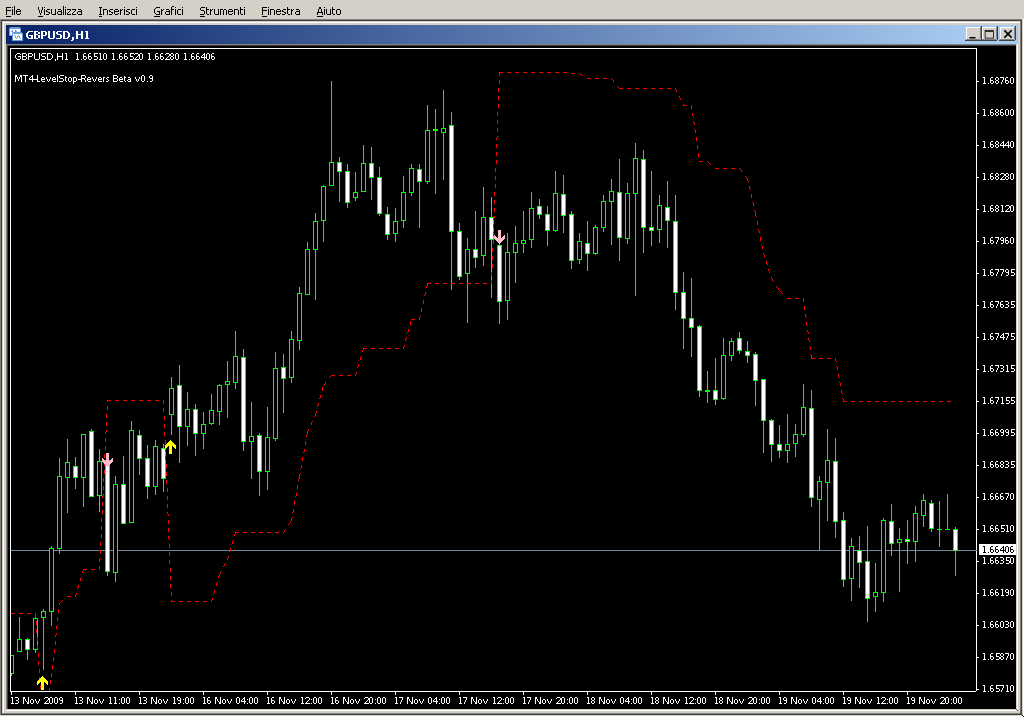The height and width of the screenshot is (717, 1024).
Task: Click the 1.68120 price scale label
Action: (x=999, y=209)
